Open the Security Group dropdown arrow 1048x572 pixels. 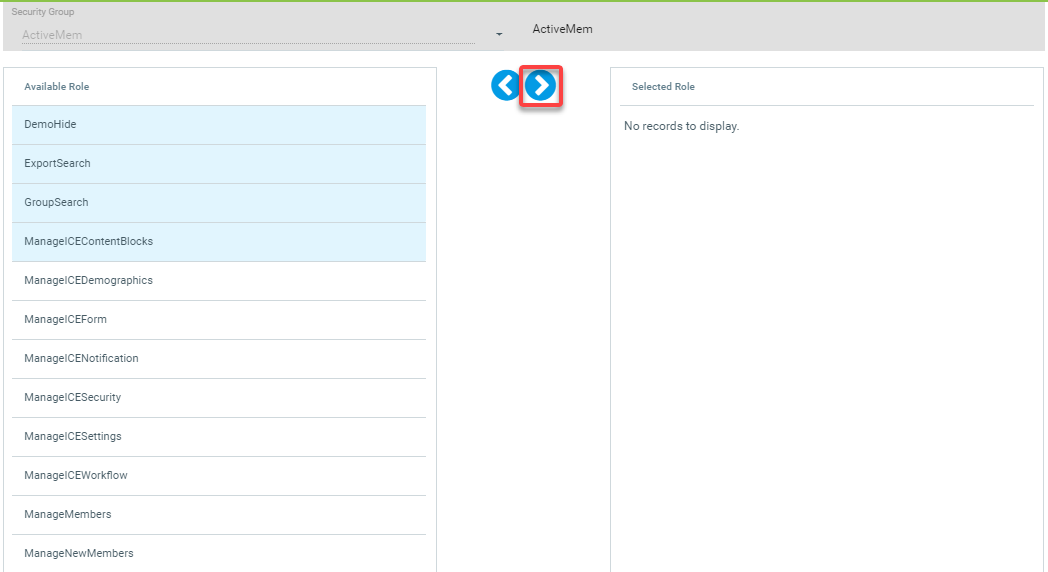click(x=498, y=35)
